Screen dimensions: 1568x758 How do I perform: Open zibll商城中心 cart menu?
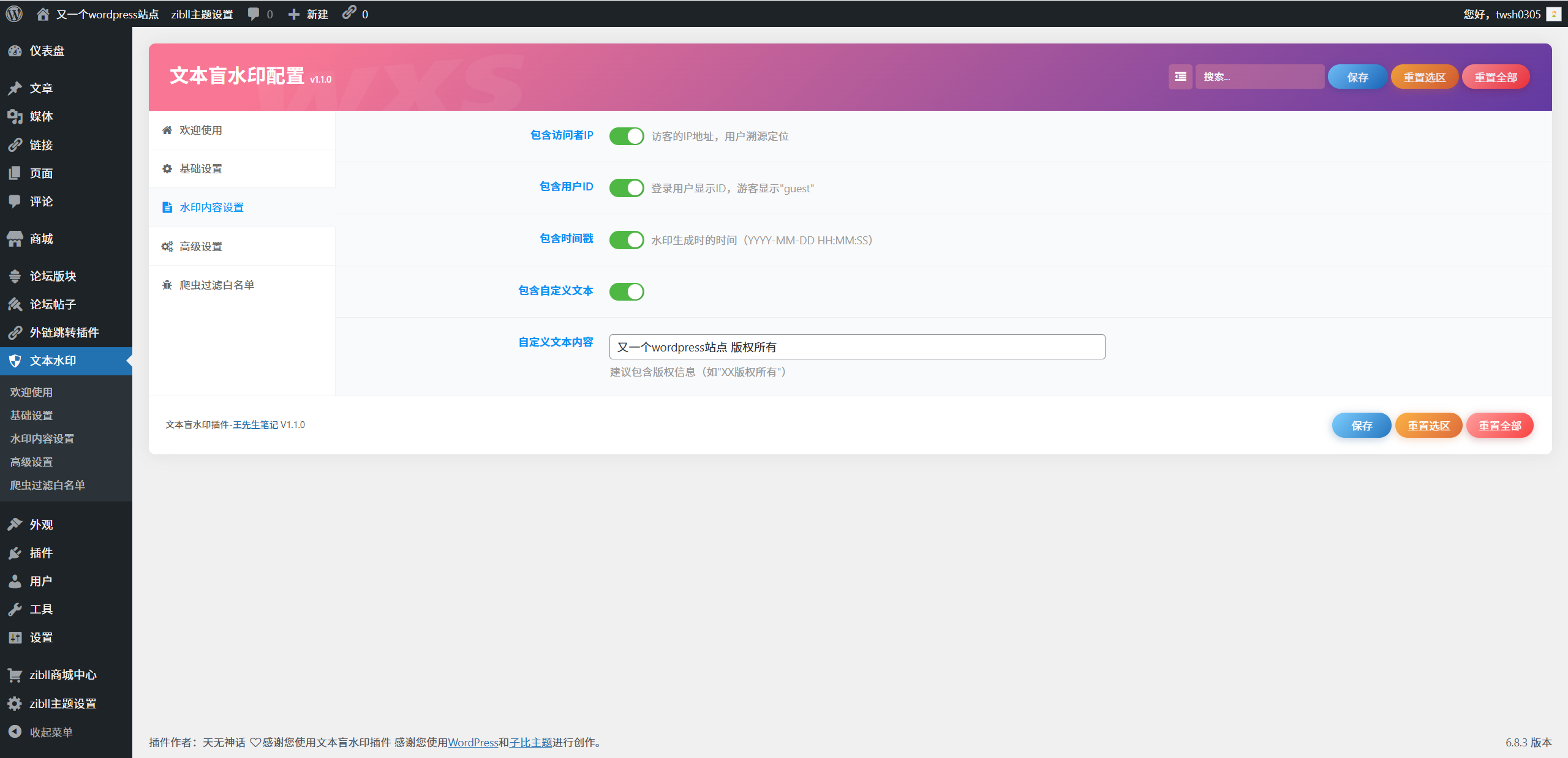click(62, 675)
